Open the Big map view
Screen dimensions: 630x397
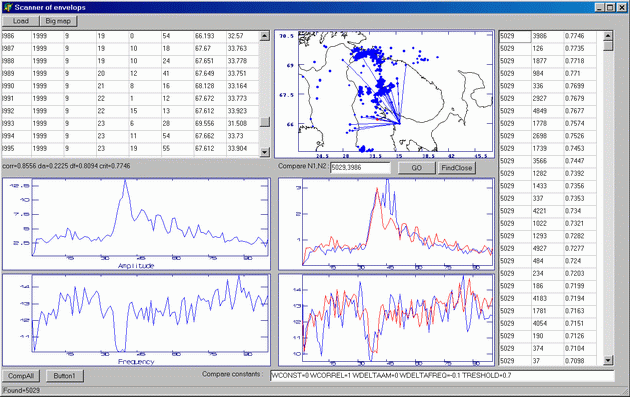(x=58, y=21)
